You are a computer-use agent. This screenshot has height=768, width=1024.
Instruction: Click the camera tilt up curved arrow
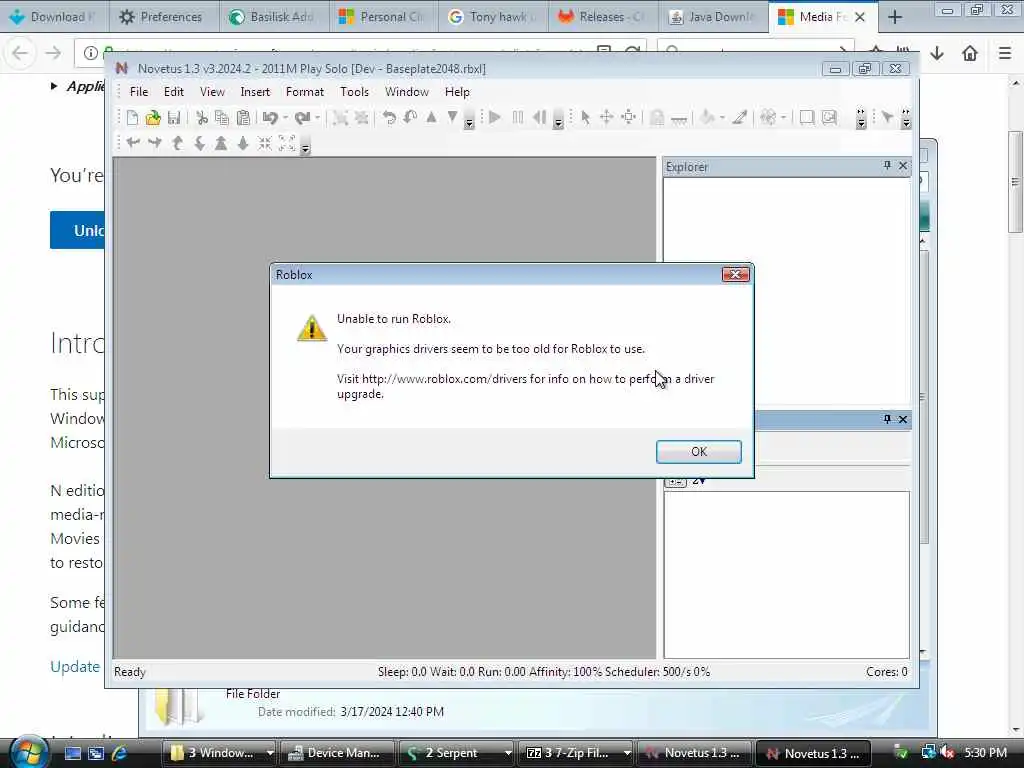click(x=177, y=143)
